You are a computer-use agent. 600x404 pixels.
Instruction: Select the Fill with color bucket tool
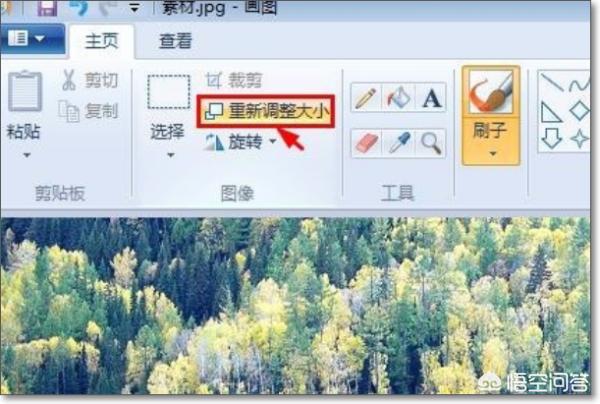coord(398,98)
